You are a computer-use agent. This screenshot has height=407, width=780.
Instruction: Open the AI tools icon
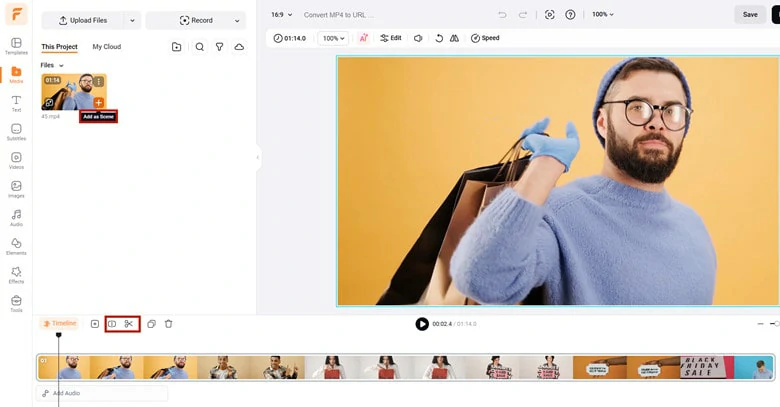(x=364, y=38)
